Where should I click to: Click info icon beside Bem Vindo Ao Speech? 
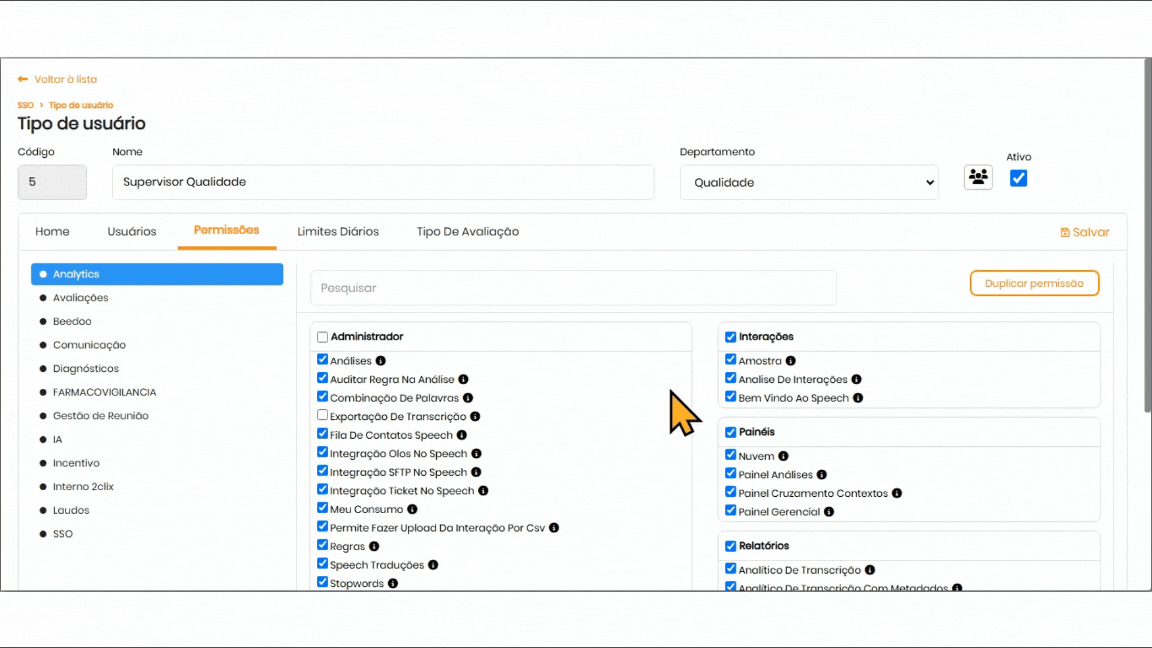858,398
